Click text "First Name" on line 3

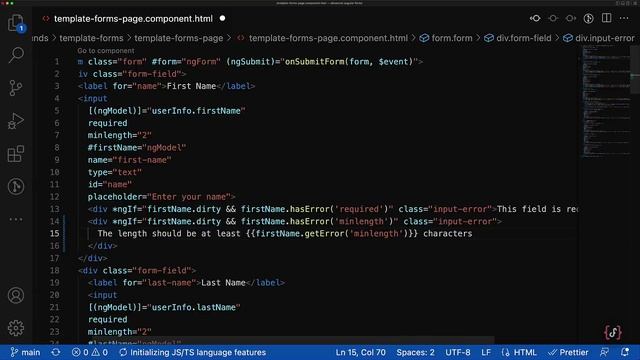click(x=191, y=86)
